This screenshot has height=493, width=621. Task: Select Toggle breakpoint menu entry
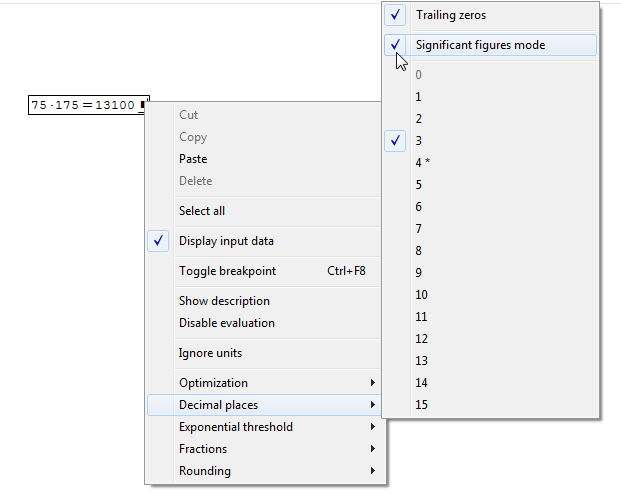coord(227,271)
